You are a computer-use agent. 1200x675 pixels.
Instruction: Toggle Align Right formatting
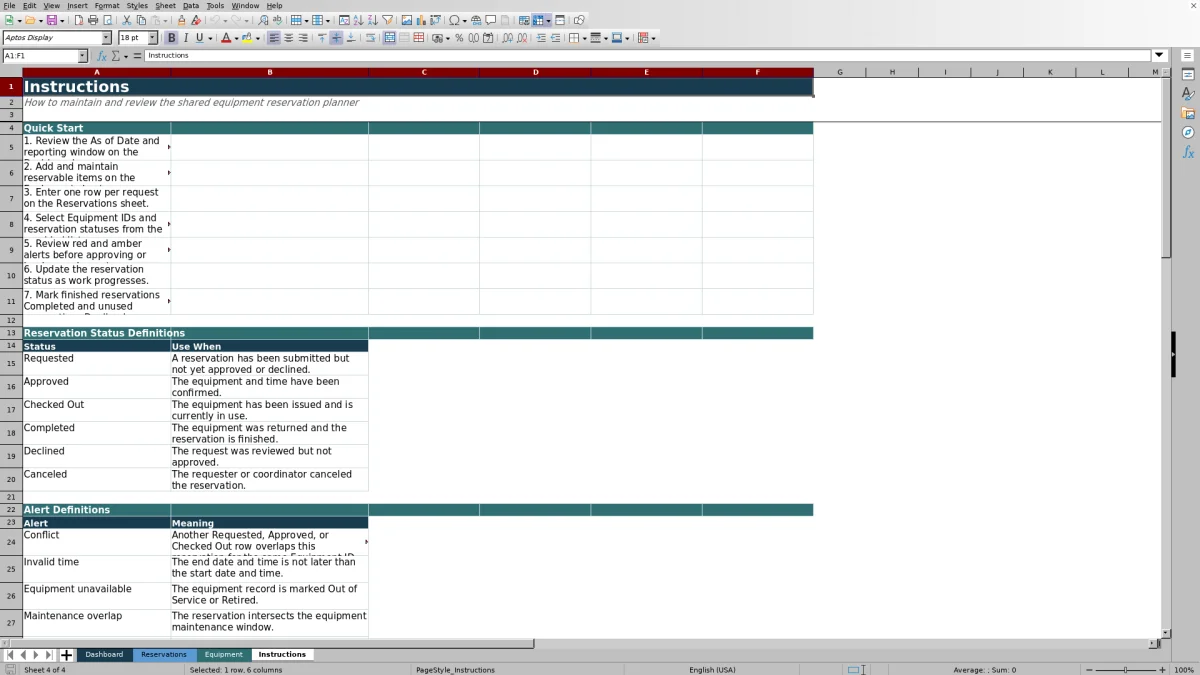pos(303,38)
